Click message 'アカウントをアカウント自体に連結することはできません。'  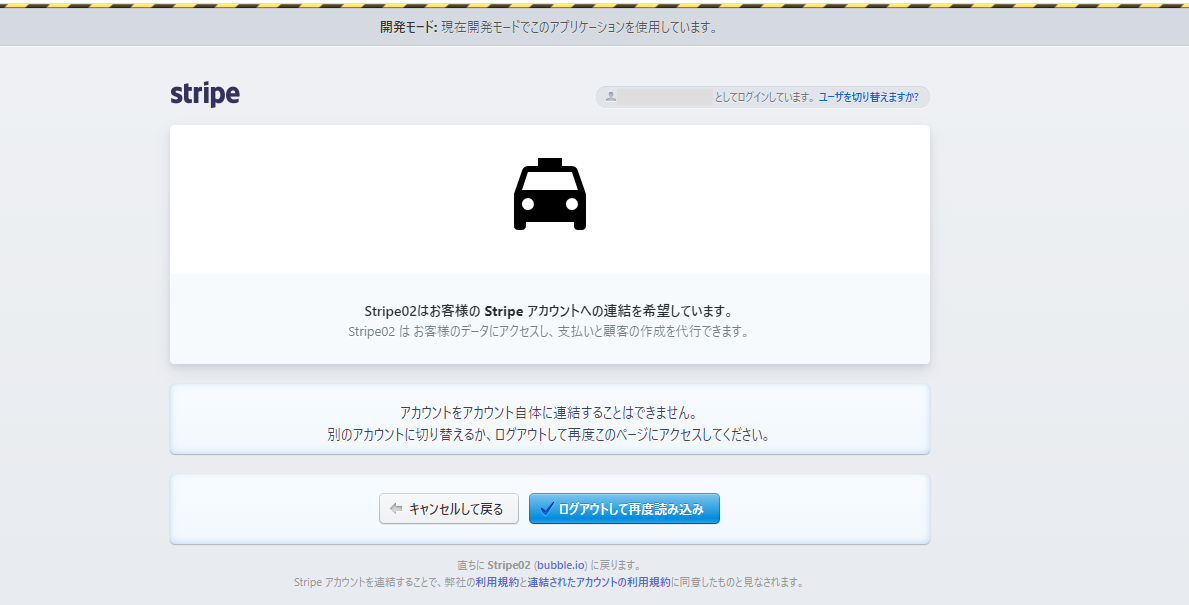pyautogui.click(x=548, y=413)
